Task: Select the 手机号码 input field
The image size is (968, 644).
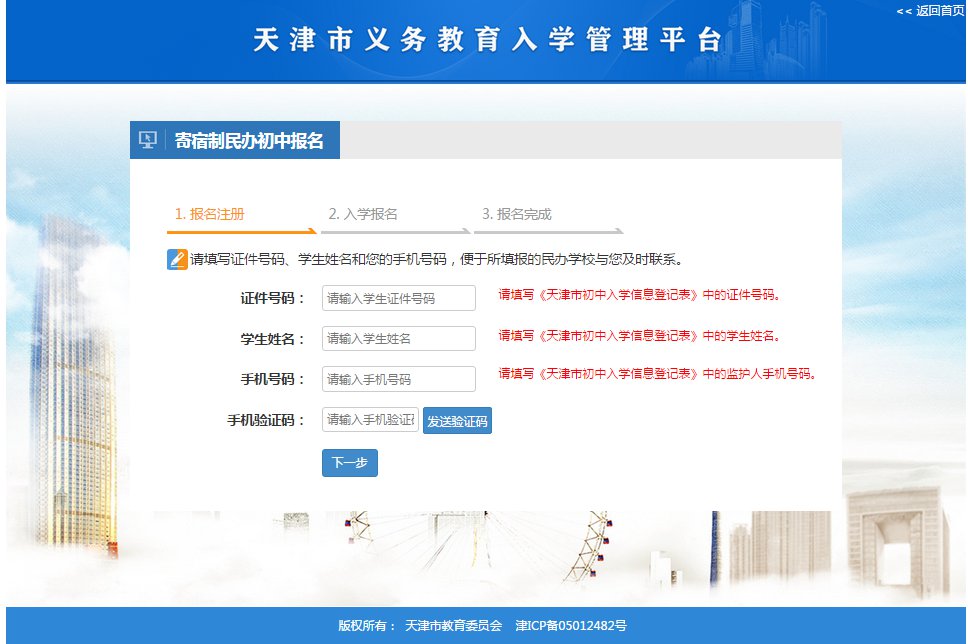Action: [398, 380]
